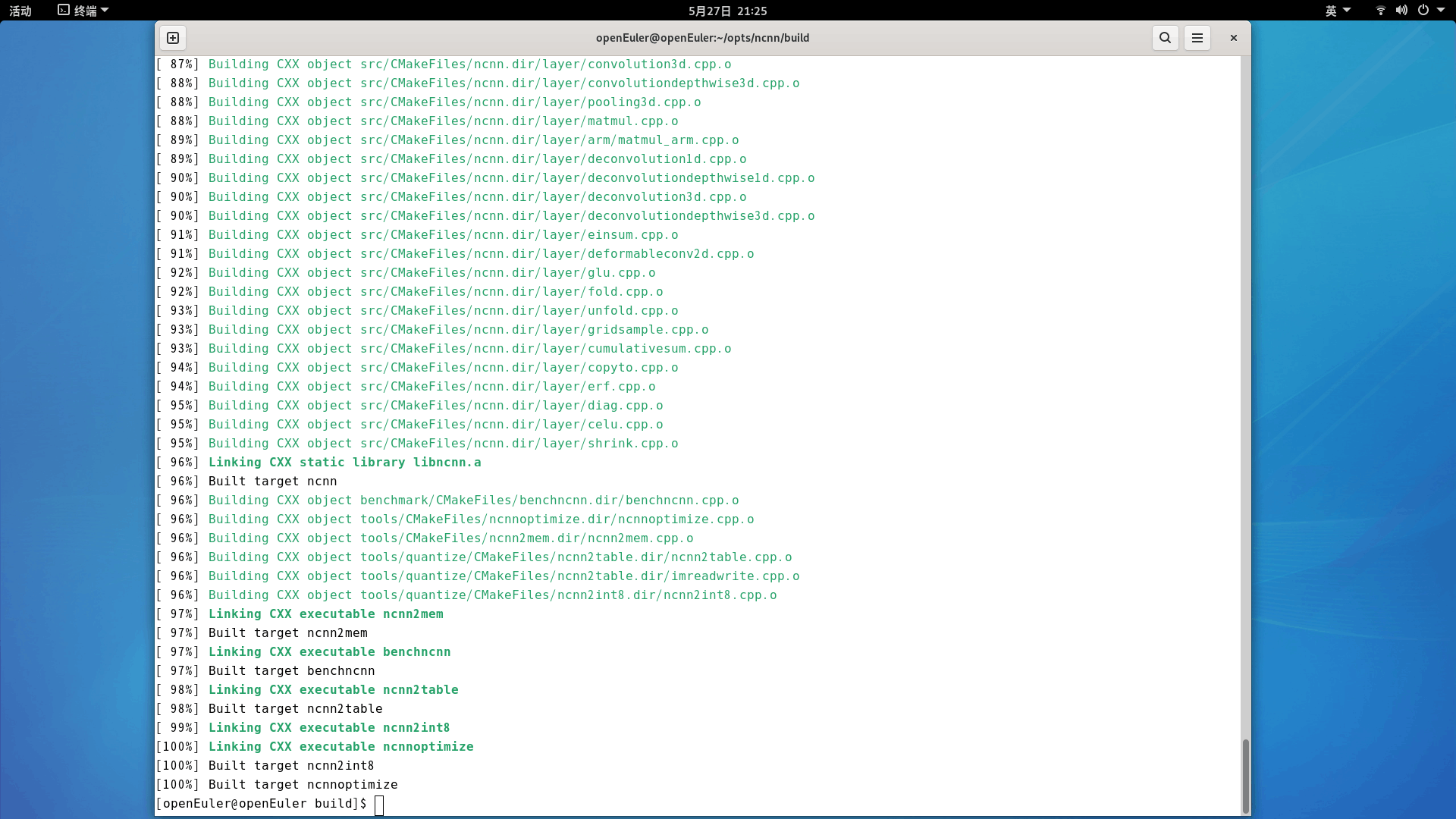Close the terminal window
This screenshot has height=819, width=1456.
(x=1234, y=38)
